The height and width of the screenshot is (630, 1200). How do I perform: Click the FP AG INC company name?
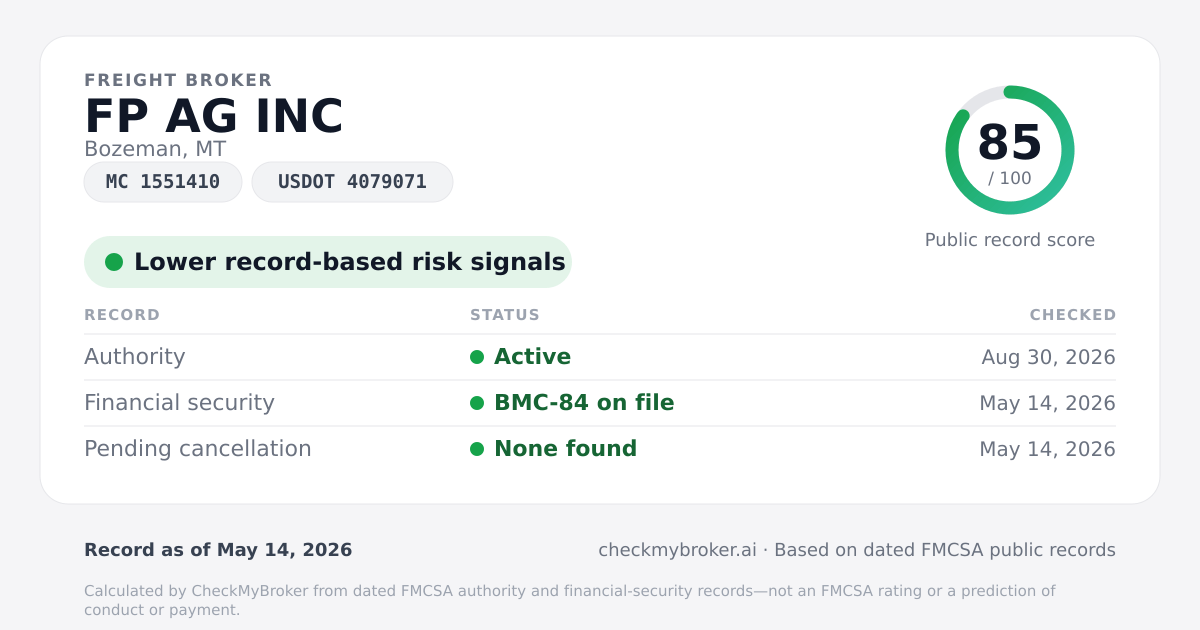214,116
